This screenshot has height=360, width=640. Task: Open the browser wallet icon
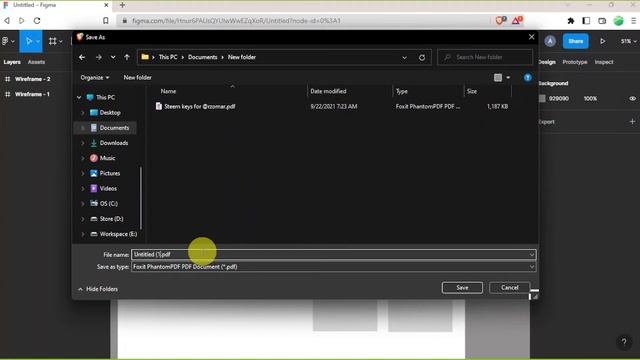pos(602,21)
